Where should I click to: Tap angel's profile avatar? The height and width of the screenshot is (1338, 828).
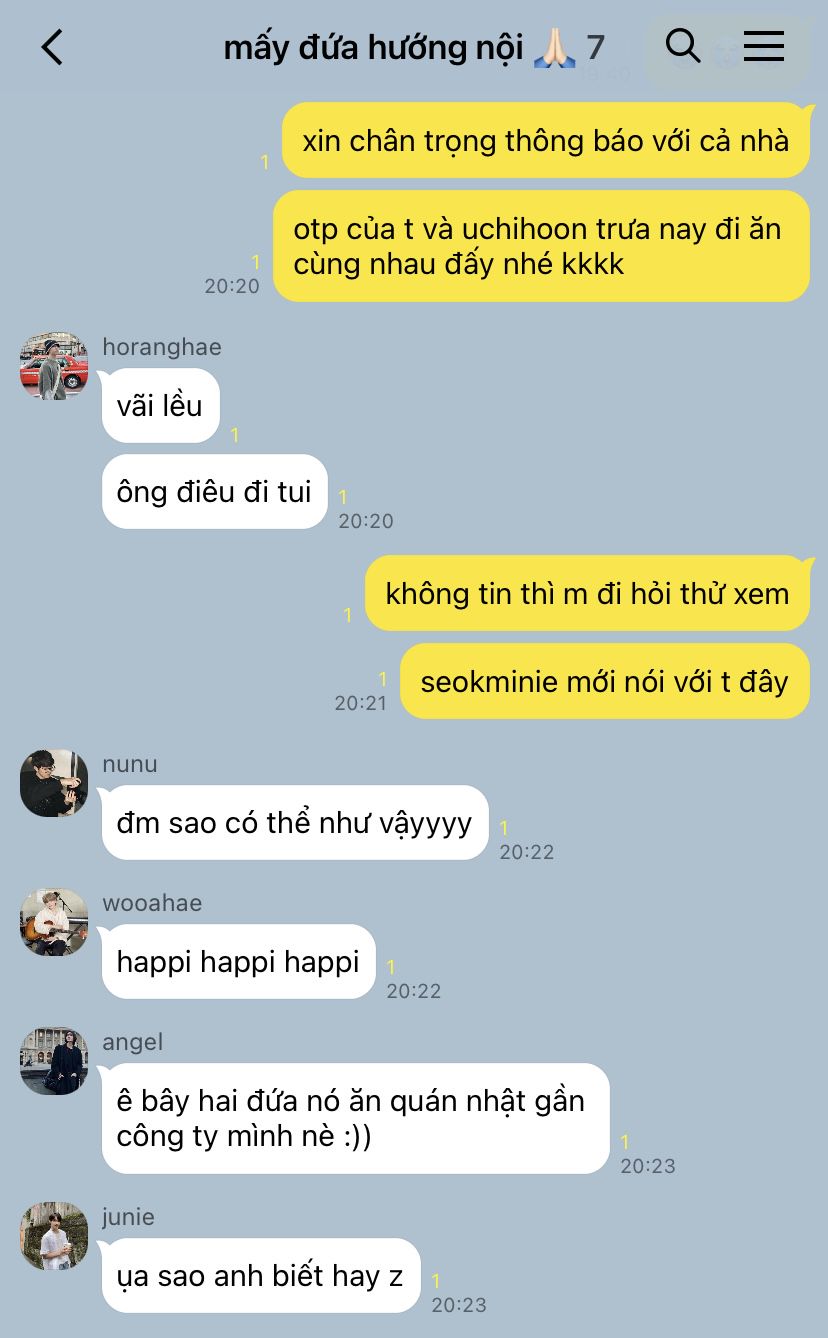point(54,1061)
